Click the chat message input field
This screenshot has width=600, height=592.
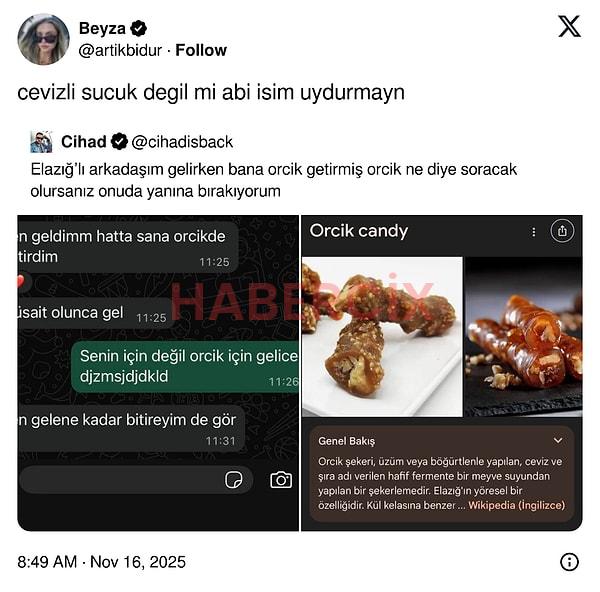tap(136, 479)
